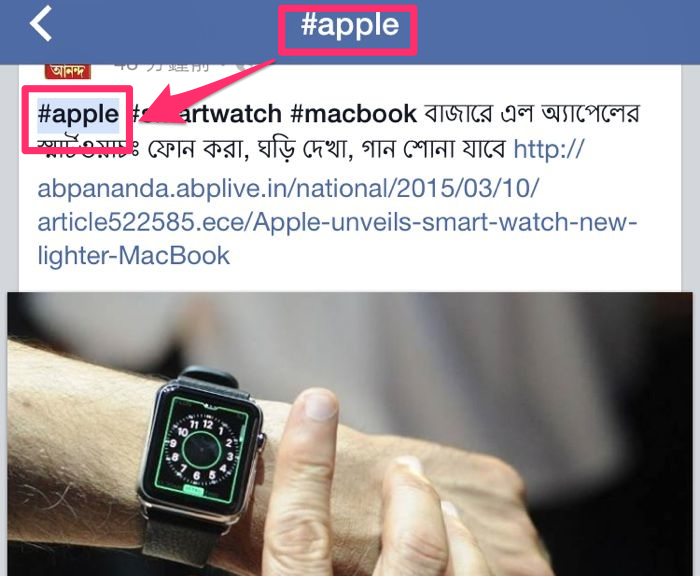
Task: Tap the back arrow in header
Action: (41, 24)
